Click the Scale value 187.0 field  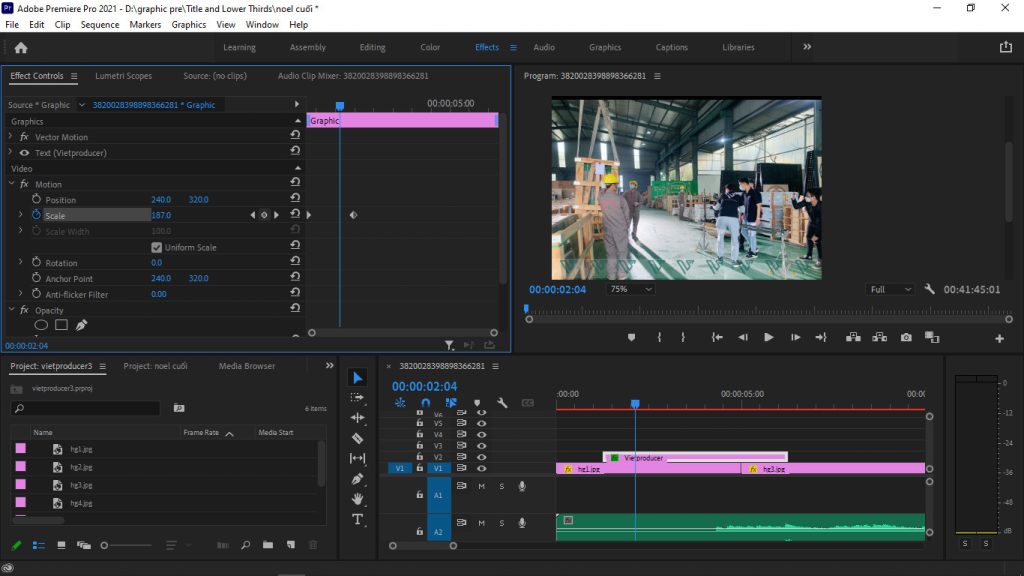tap(161, 215)
